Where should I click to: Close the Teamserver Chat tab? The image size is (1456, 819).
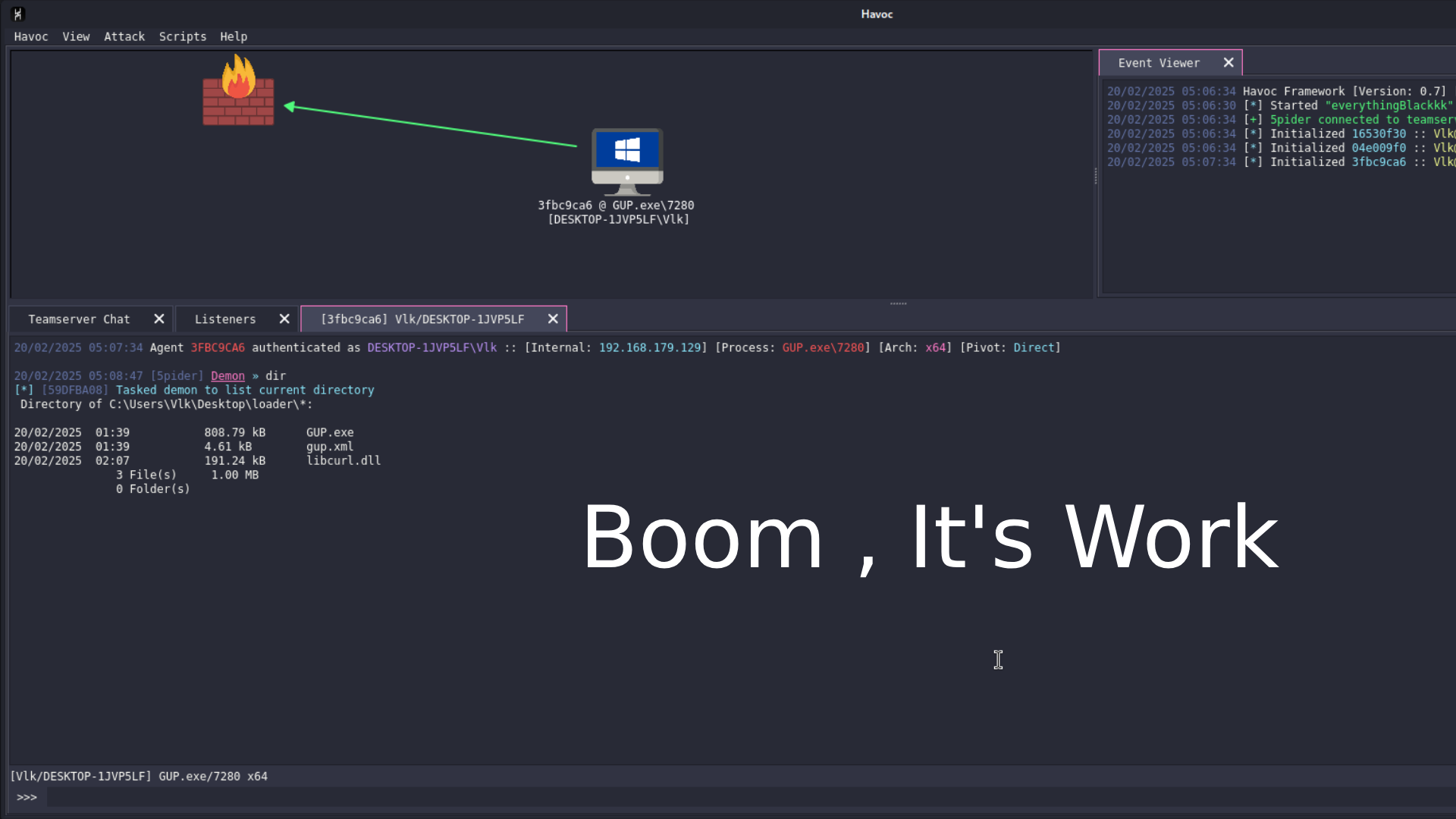159,319
